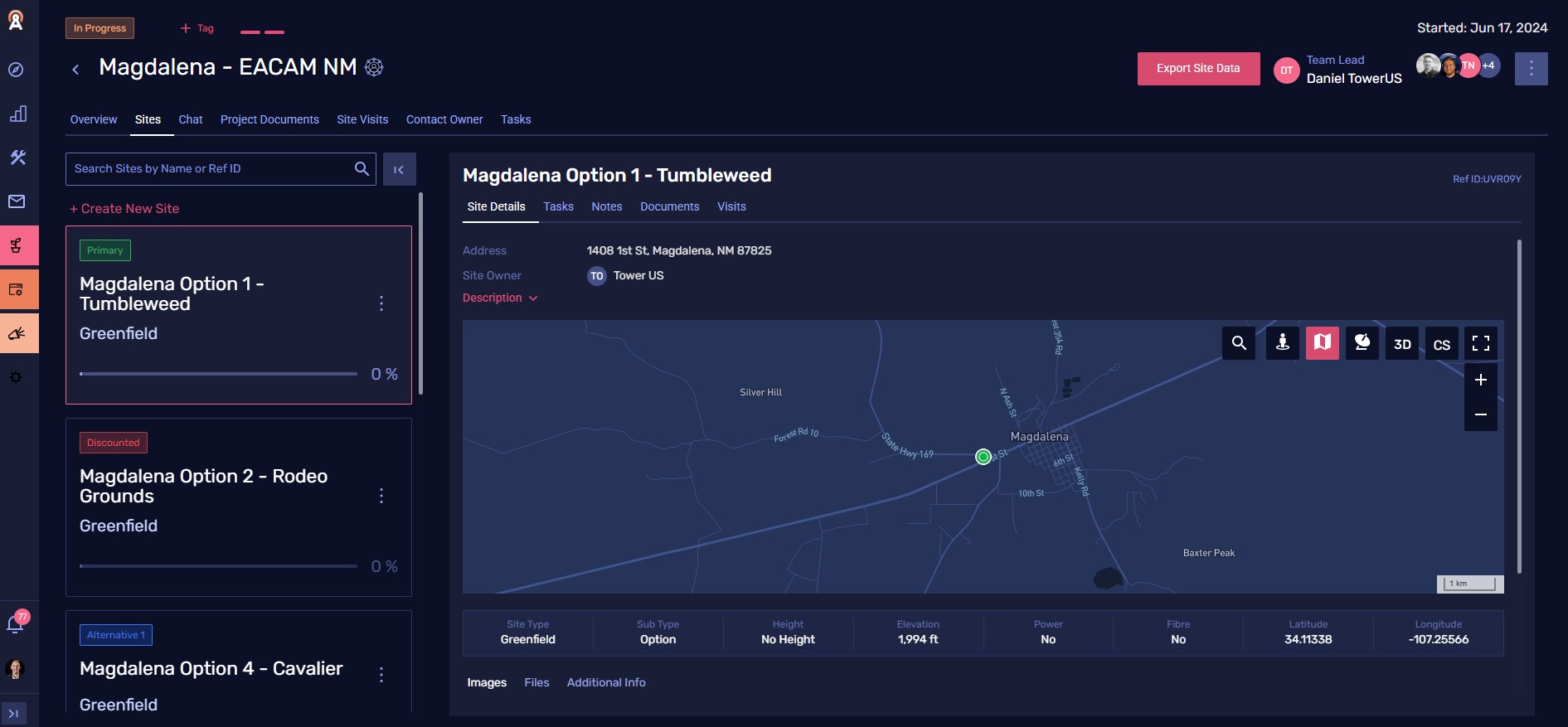Click the Primary status badge
1568x727 pixels.
coord(104,250)
